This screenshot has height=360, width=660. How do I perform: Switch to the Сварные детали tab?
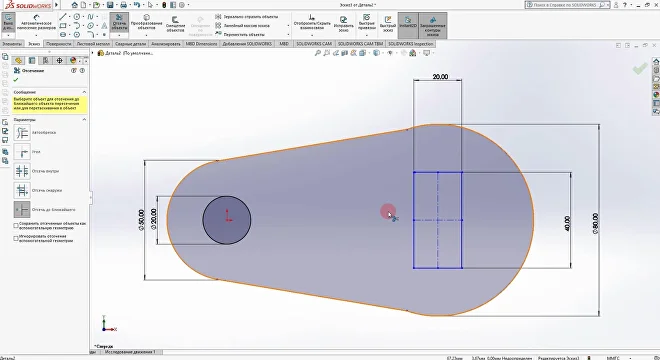tap(130, 43)
